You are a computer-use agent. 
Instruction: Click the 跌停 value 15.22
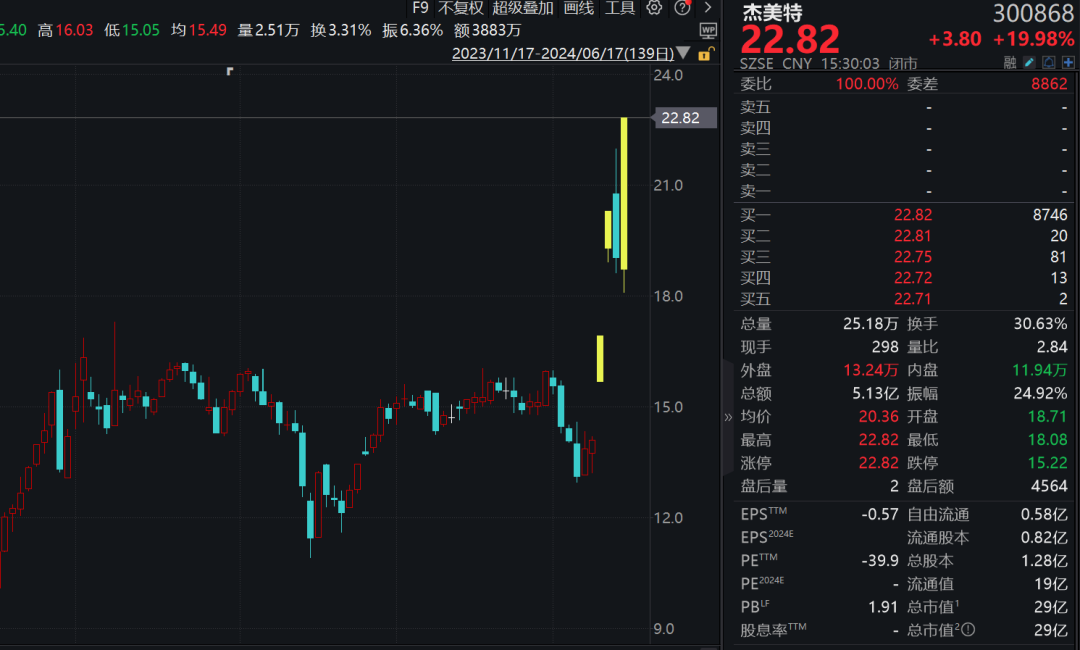(x=1048, y=463)
